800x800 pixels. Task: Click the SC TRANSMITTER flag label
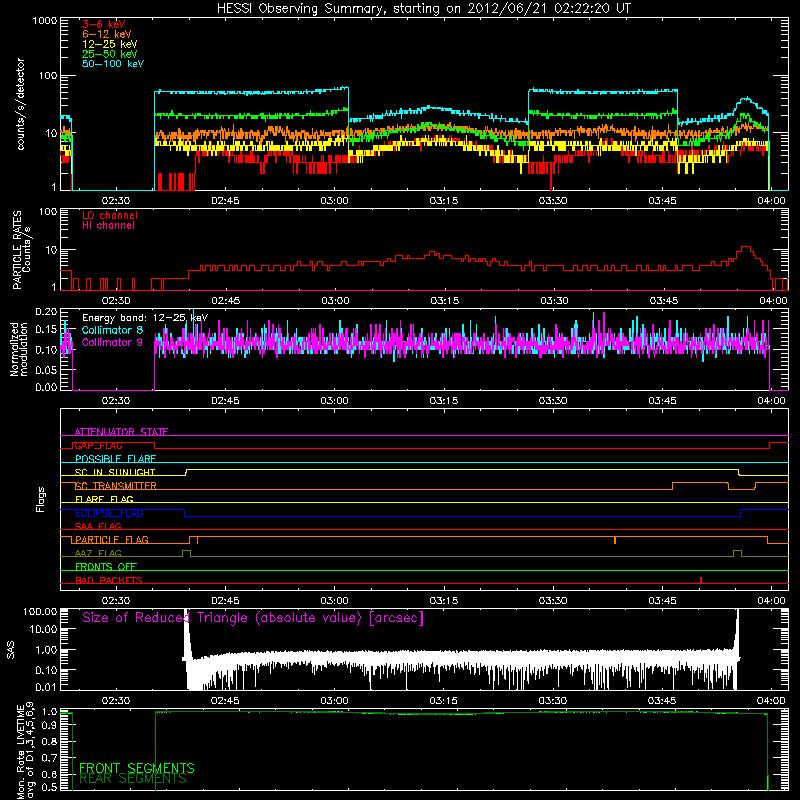pos(116,486)
